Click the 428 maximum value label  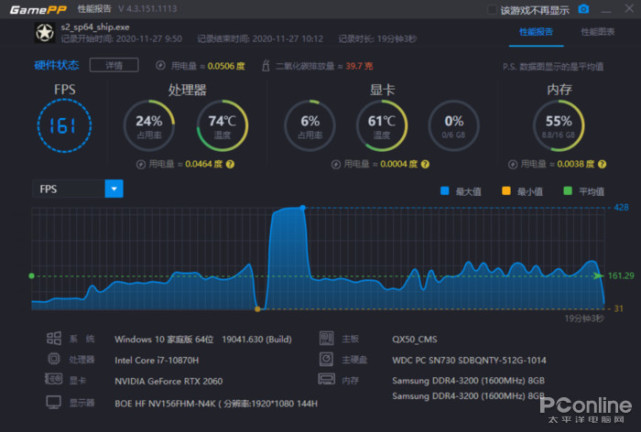[x=621, y=208]
